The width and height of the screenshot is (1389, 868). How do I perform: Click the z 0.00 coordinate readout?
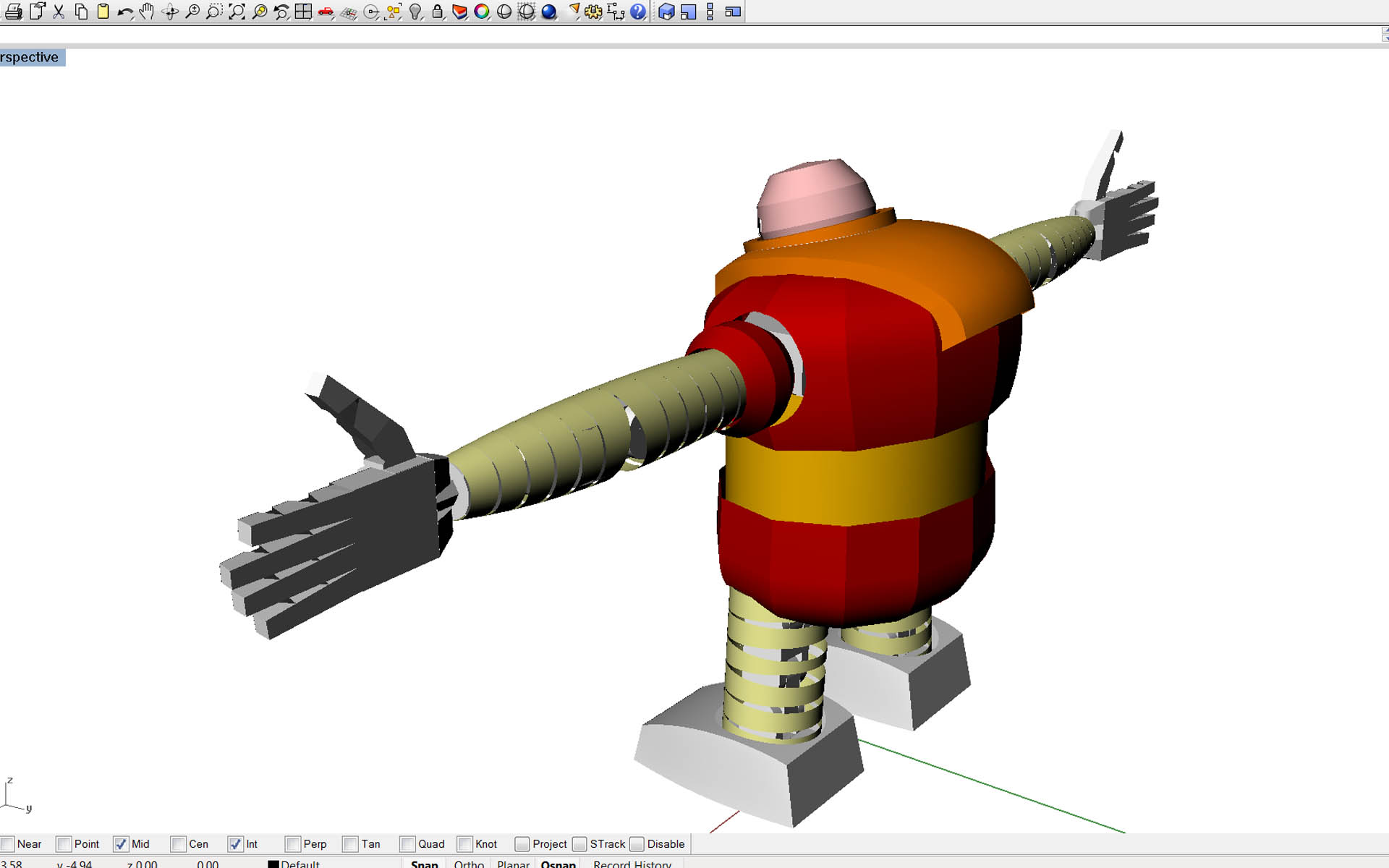coord(142,864)
